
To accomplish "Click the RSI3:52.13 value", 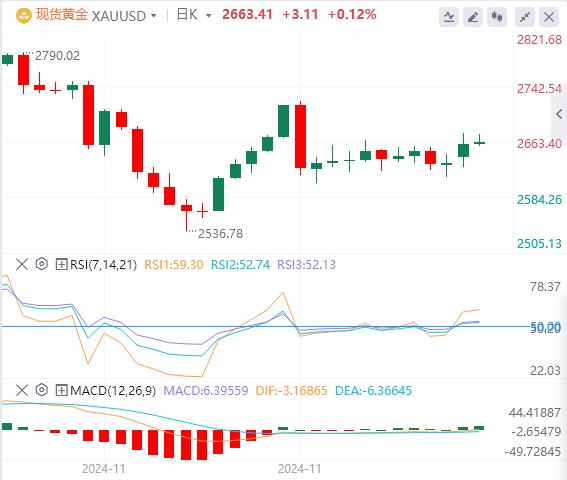I will tap(306, 264).
